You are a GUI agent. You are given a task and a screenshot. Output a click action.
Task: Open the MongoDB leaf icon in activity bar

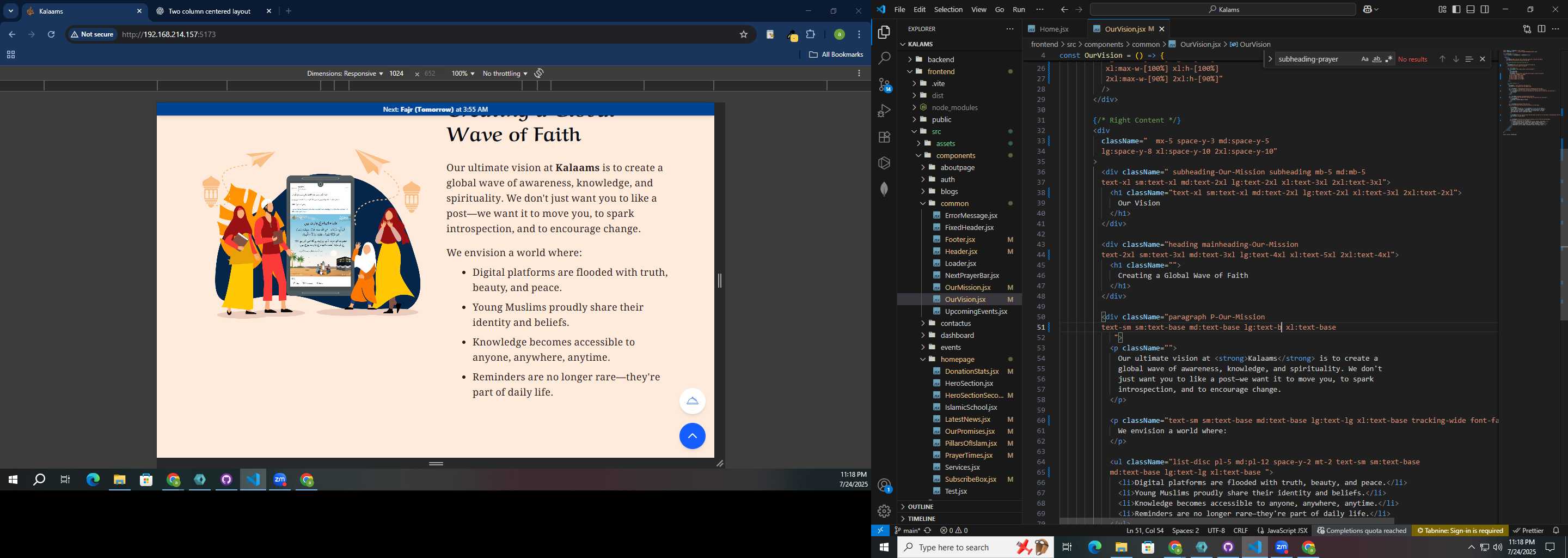coord(884,189)
